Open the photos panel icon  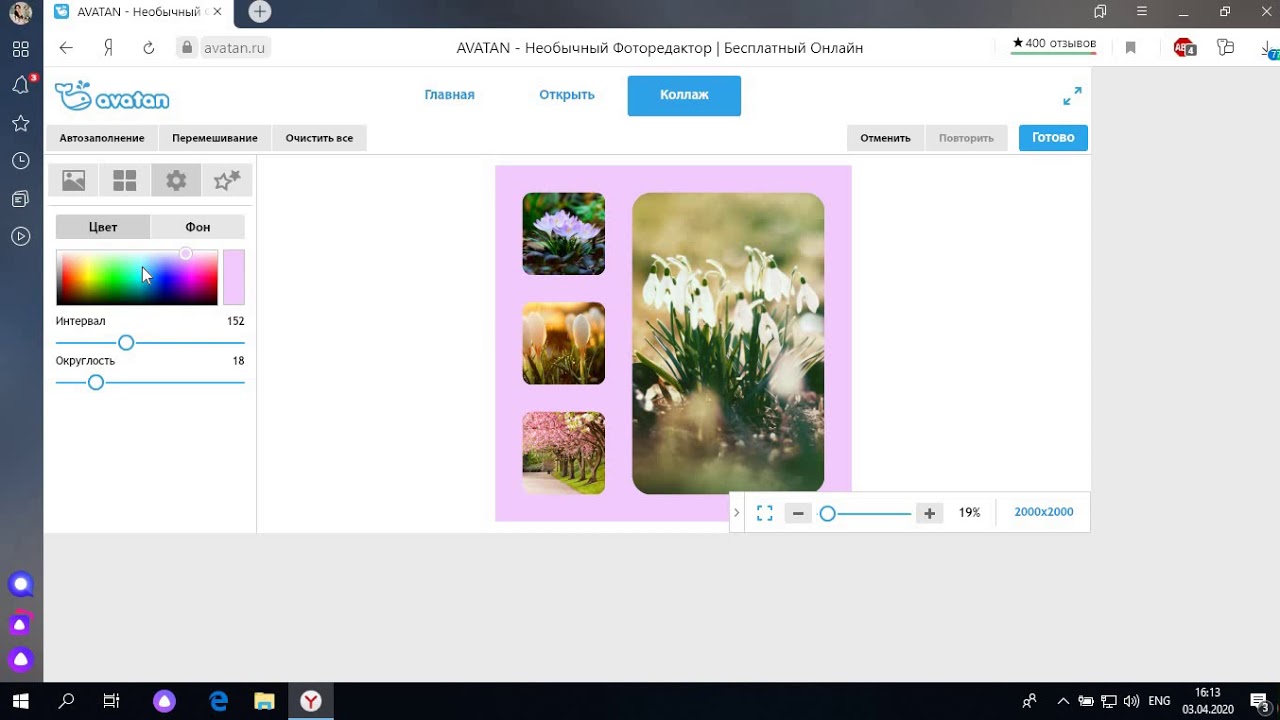74,180
